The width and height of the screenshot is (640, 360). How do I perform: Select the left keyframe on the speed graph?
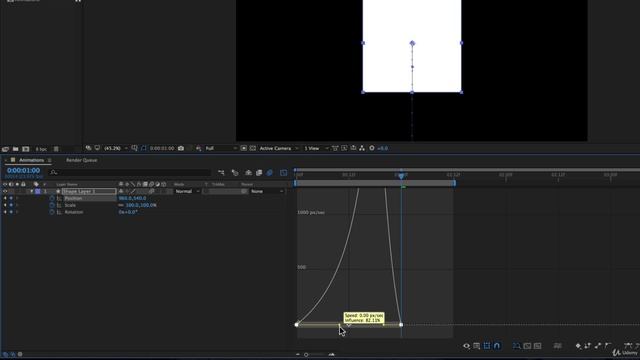(x=297, y=325)
